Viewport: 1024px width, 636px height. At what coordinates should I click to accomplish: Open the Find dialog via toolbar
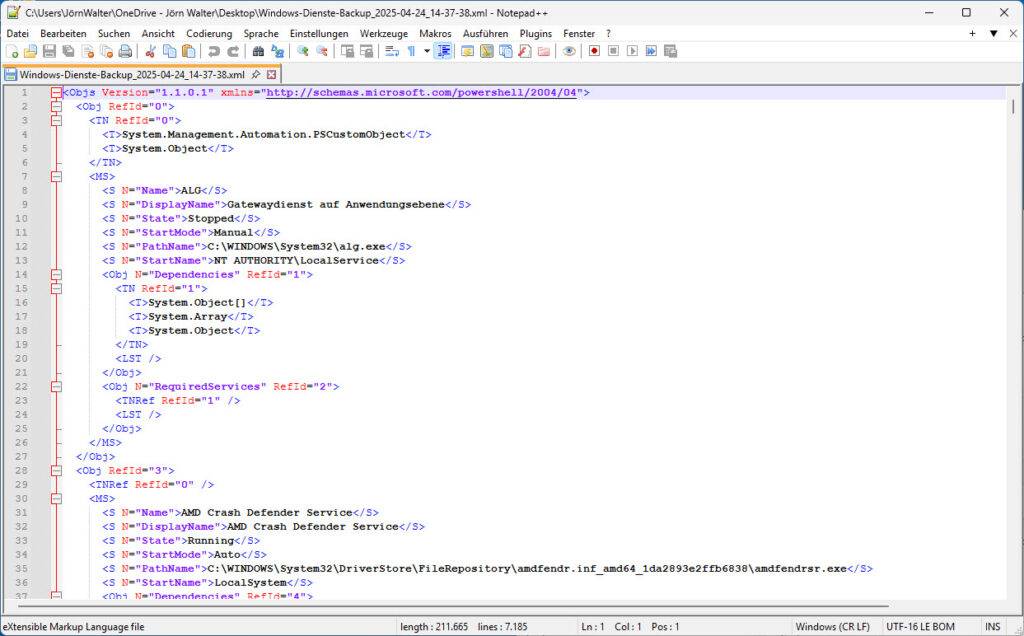point(259,50)
